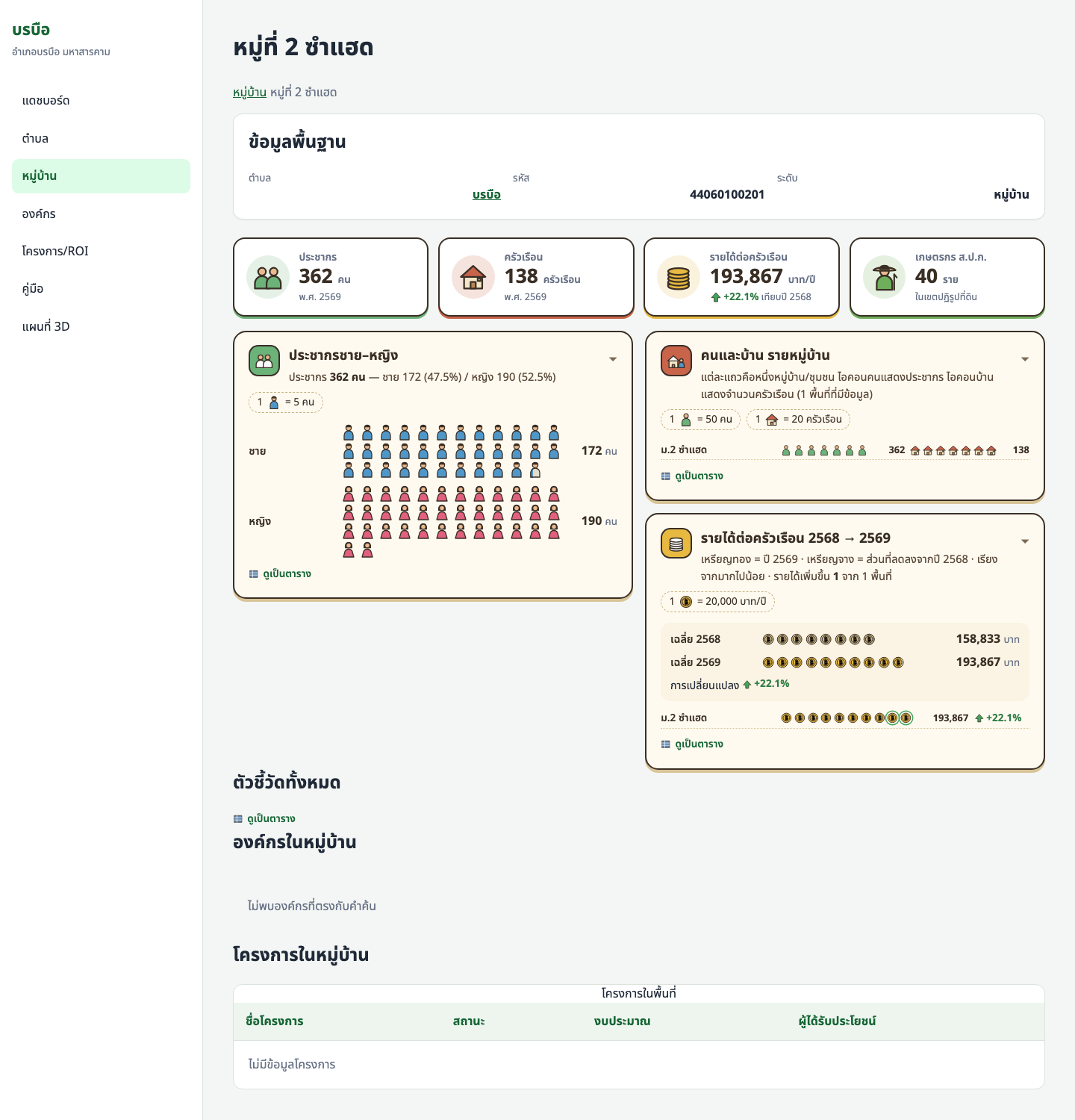Click the house icon in '= 20 ครัวเรือน' legend
The height and width of the screenshot is (1120, 1075).
click(772, 420)
